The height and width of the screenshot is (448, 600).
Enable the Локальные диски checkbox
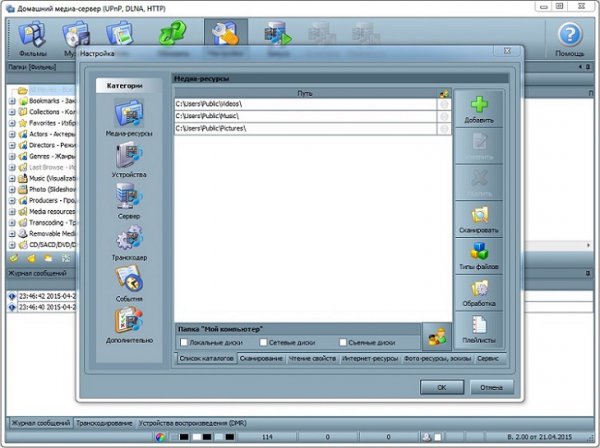coord(183,341)
